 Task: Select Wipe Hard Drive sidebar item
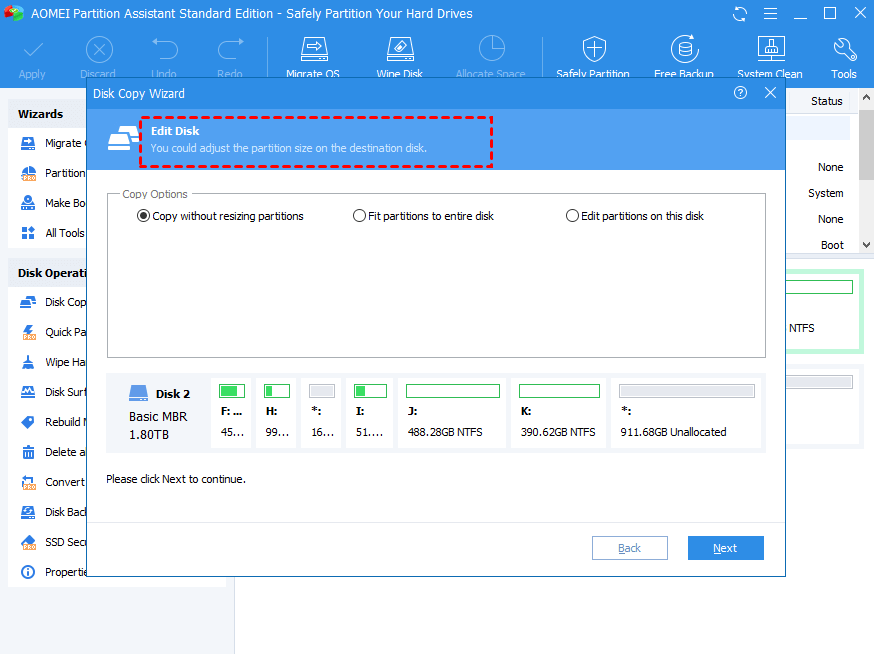click(54, 362)
